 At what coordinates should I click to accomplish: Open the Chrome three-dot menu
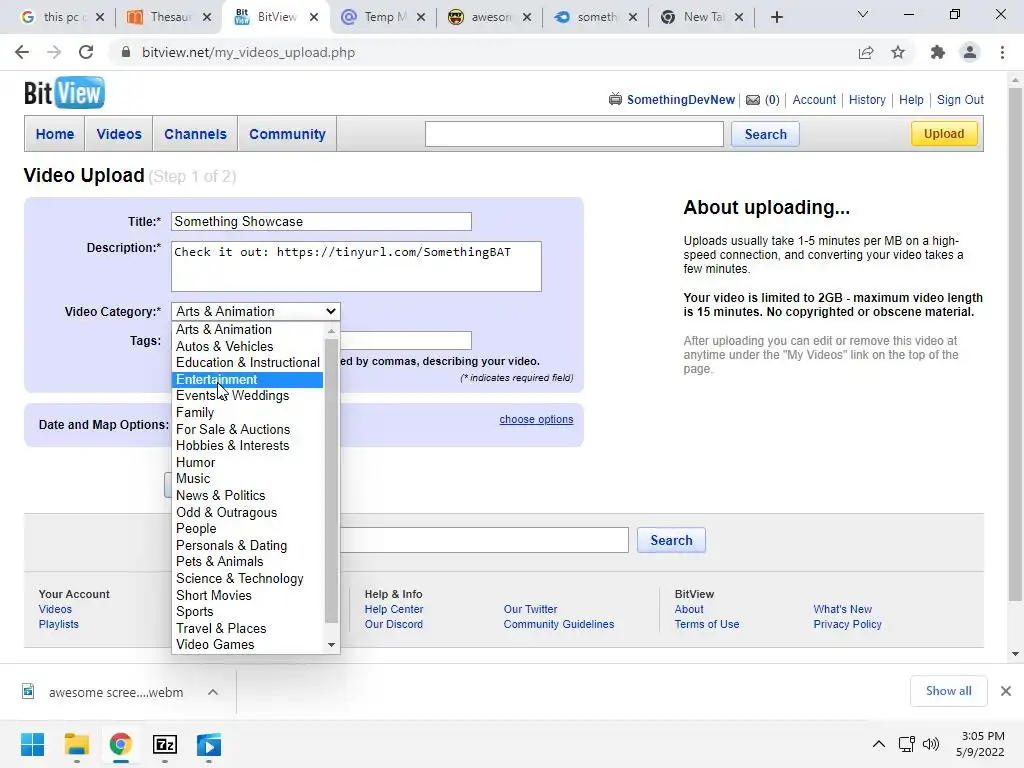pos(1002,52)
